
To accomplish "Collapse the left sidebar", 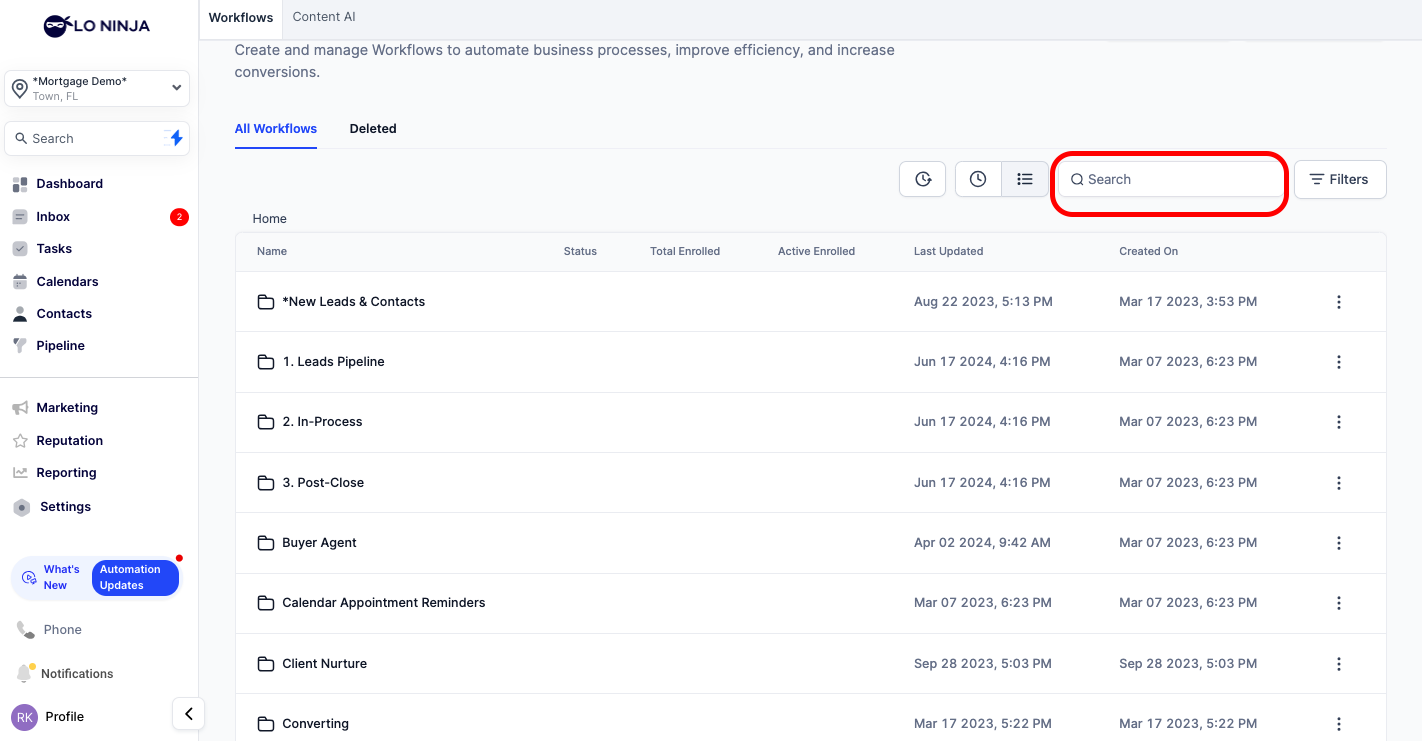I will pos(189,714).
